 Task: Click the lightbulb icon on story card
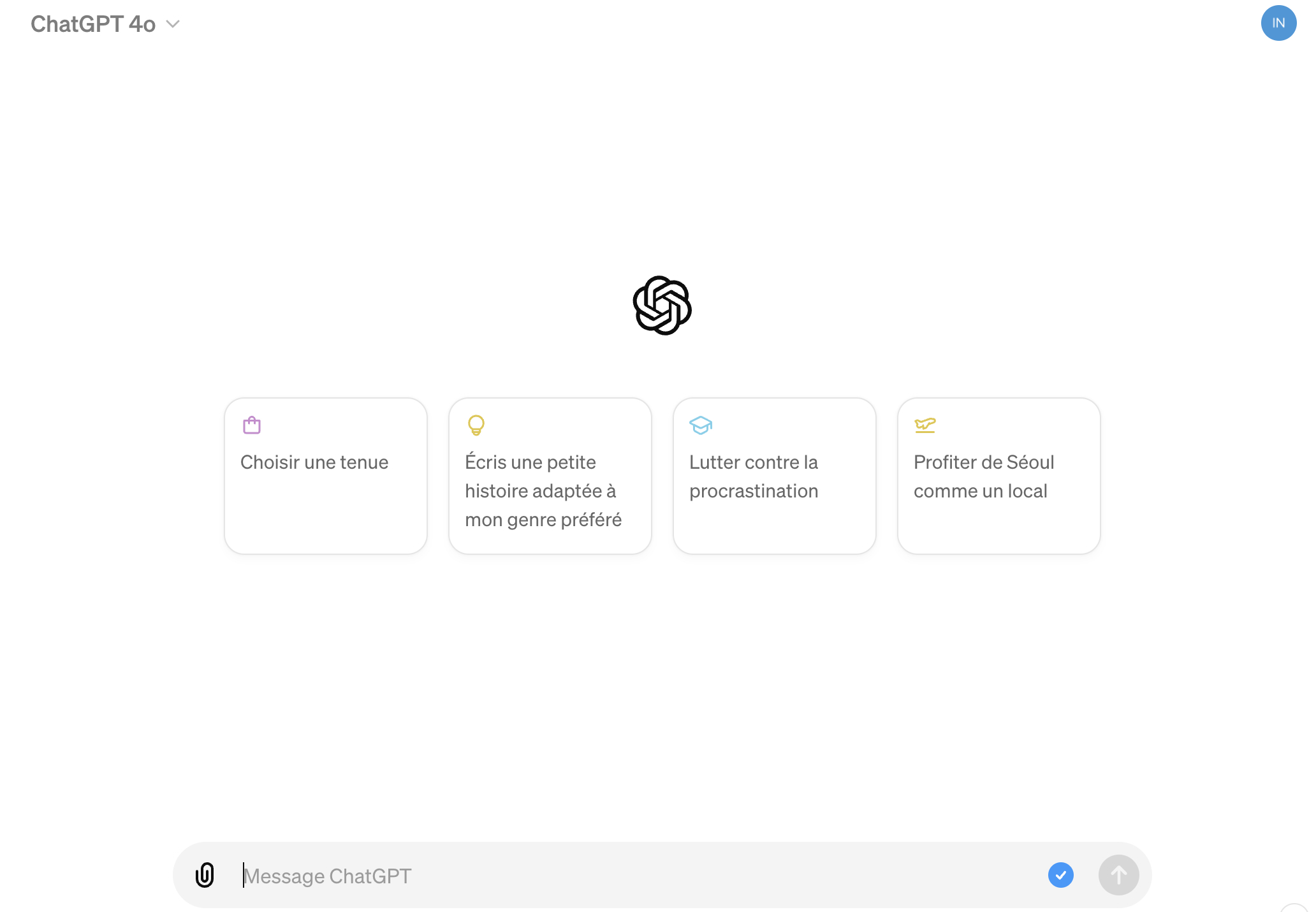(x=476, y=425)
